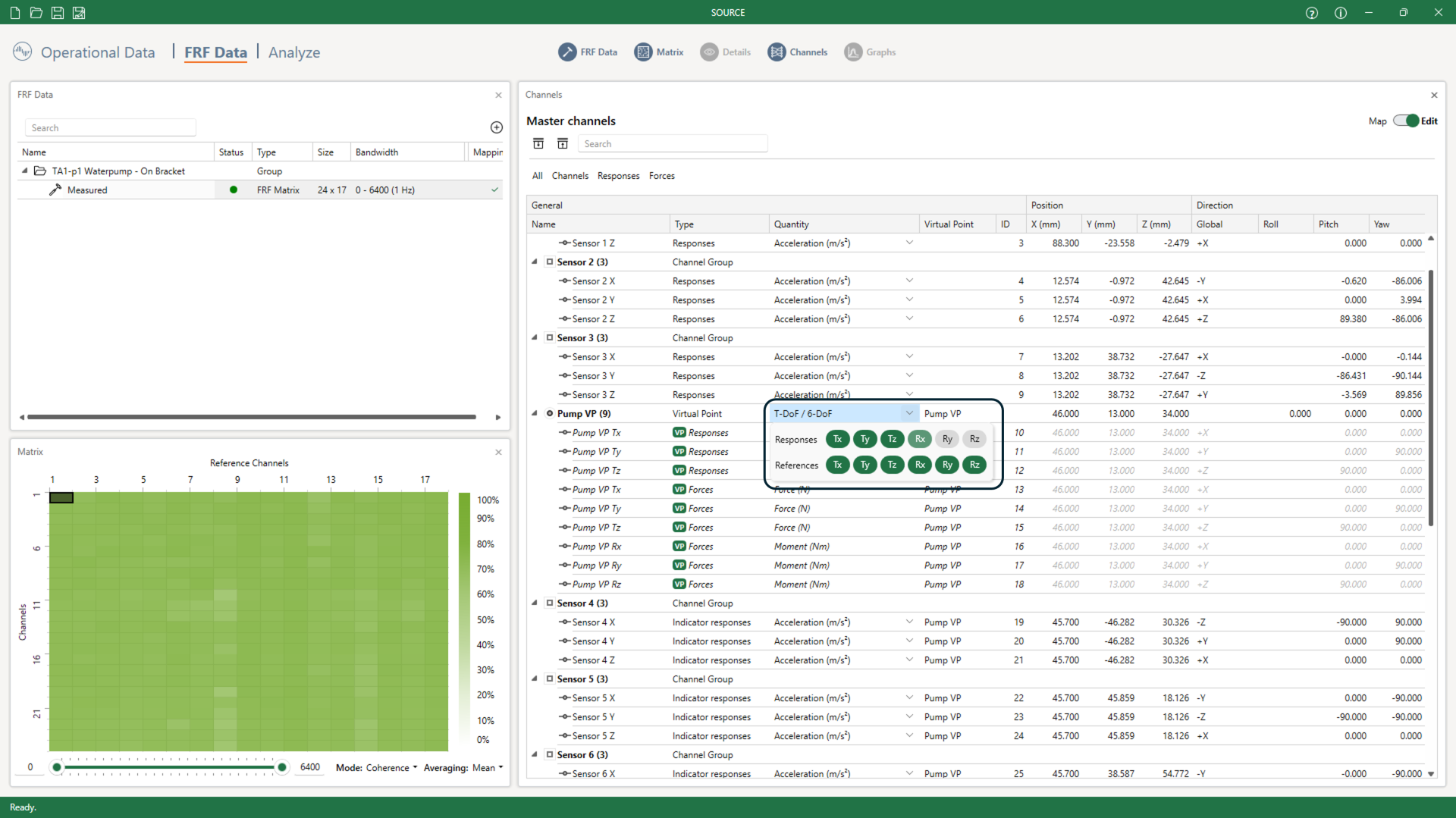The image size is (1456, 818).
Task: Collapse the Sensor 2 channel group
Action: 535,262
